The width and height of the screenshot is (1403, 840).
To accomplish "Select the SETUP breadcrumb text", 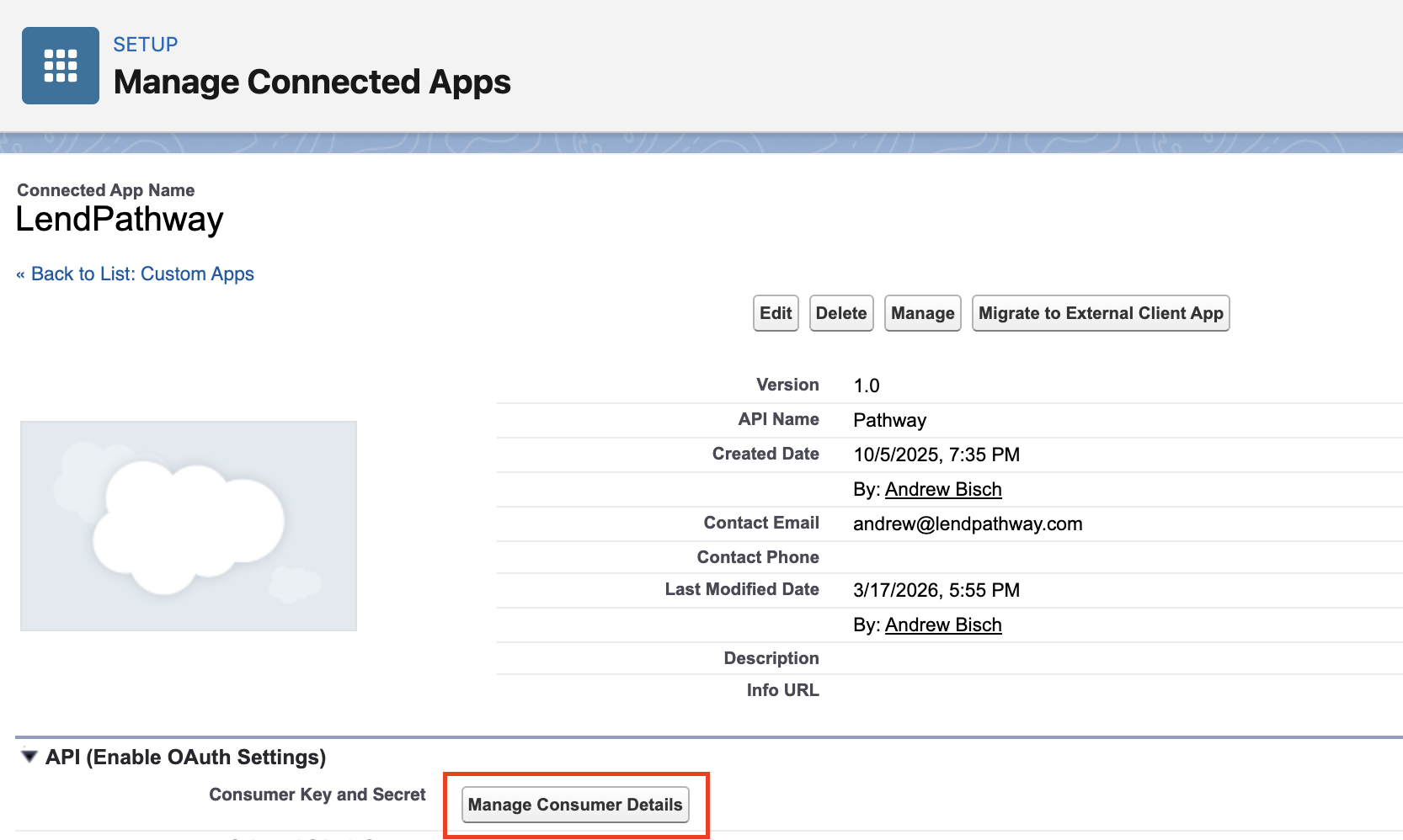I will pyautogui.click(x=146, y=45).
